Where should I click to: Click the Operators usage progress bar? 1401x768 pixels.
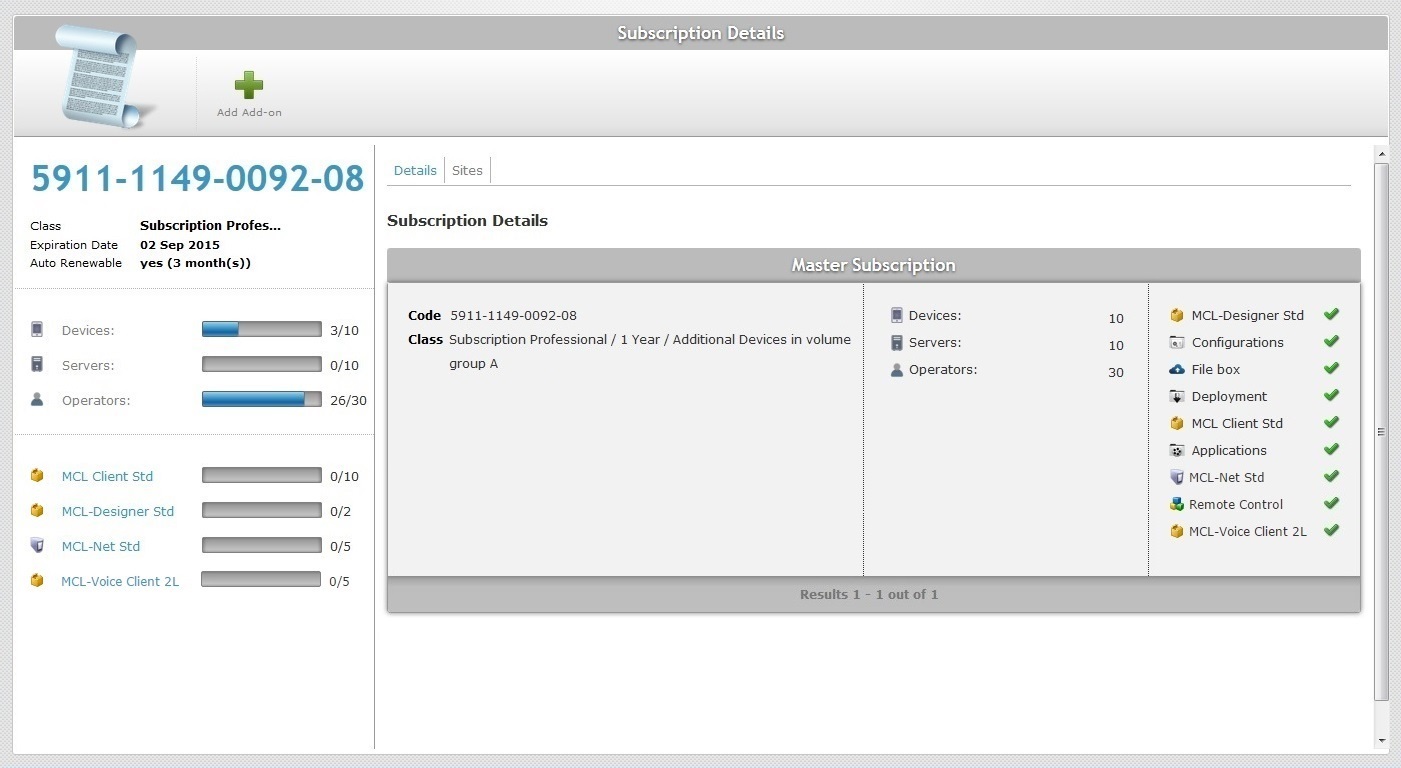[262, 399]
